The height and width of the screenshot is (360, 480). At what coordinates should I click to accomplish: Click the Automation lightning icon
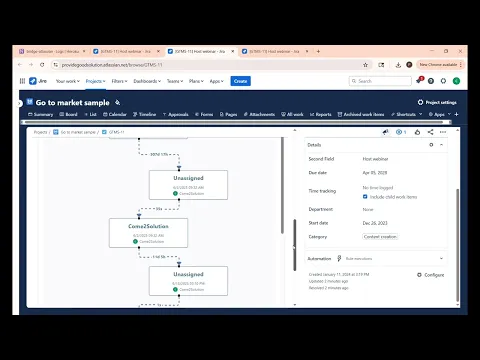click(x=339, y=258)
